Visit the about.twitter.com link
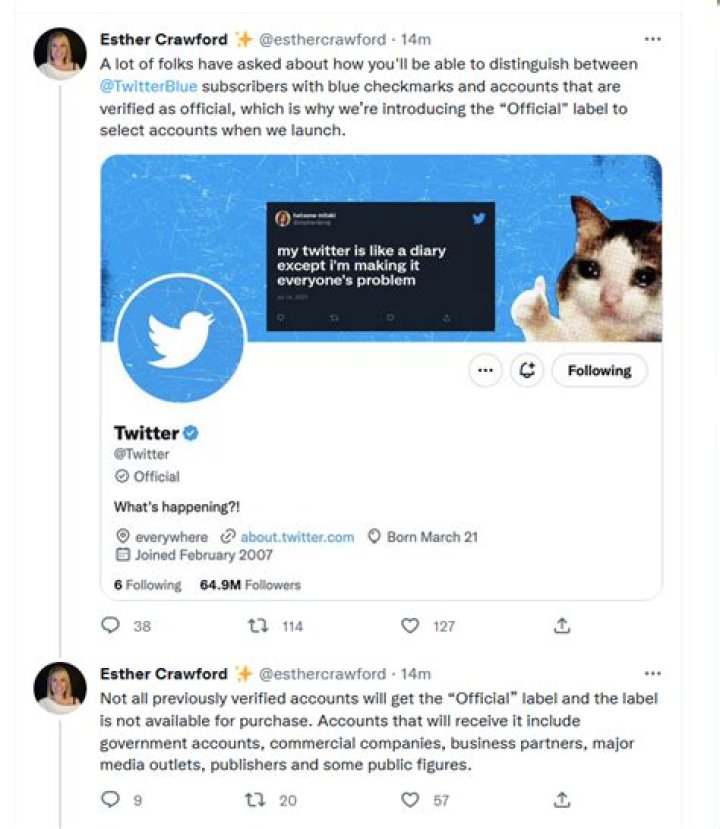Screen dimensions: 720x829 click(297, 537)
